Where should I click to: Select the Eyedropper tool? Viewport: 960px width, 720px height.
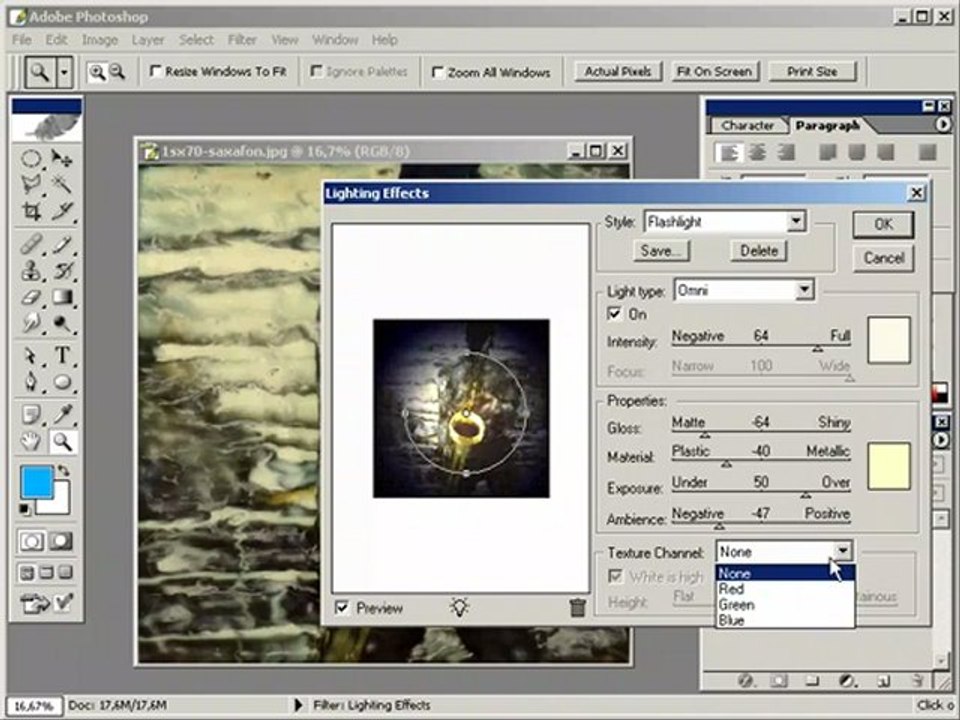(62, 414)
